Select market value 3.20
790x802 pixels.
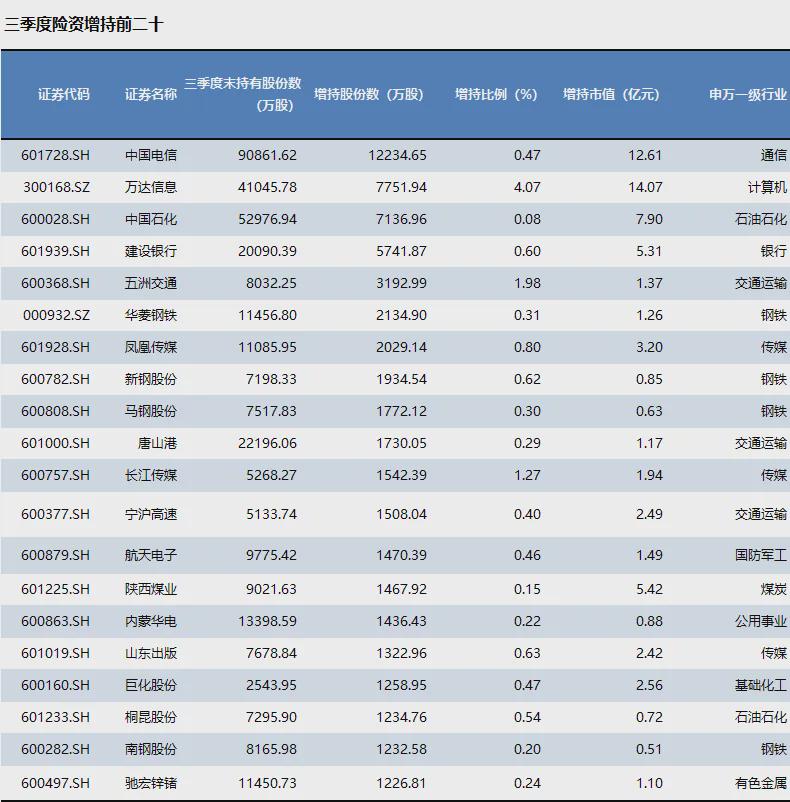pyautogui.click(x=649, y=347)
